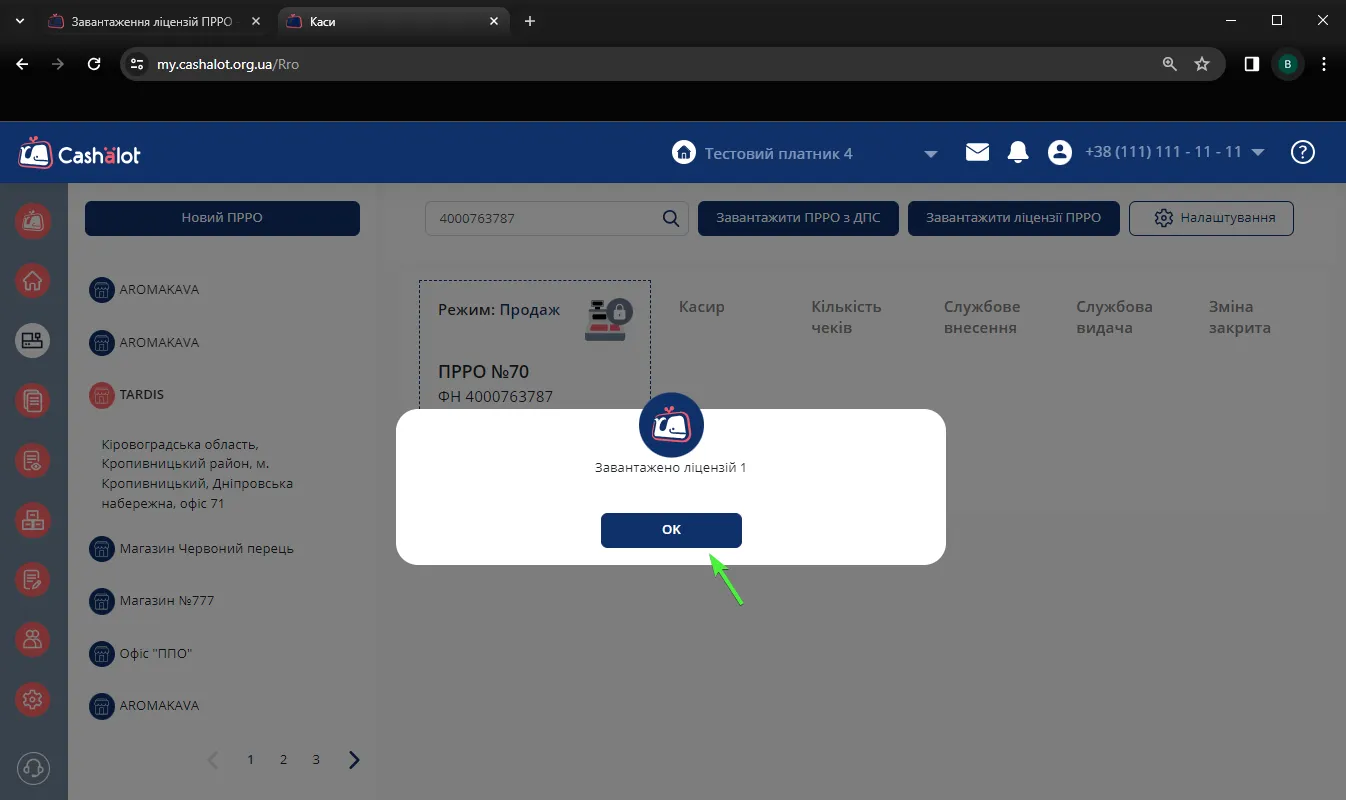
Task: Select Офіс "ППО" store
Action: [x=141, y=653]
